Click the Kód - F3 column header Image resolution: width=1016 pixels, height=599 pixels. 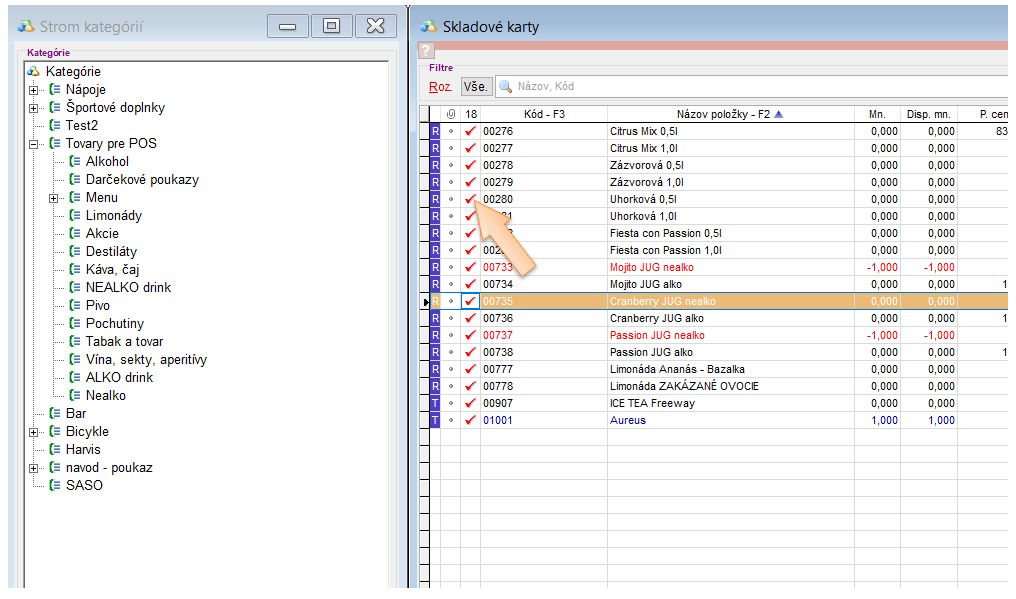click(543, 114)
